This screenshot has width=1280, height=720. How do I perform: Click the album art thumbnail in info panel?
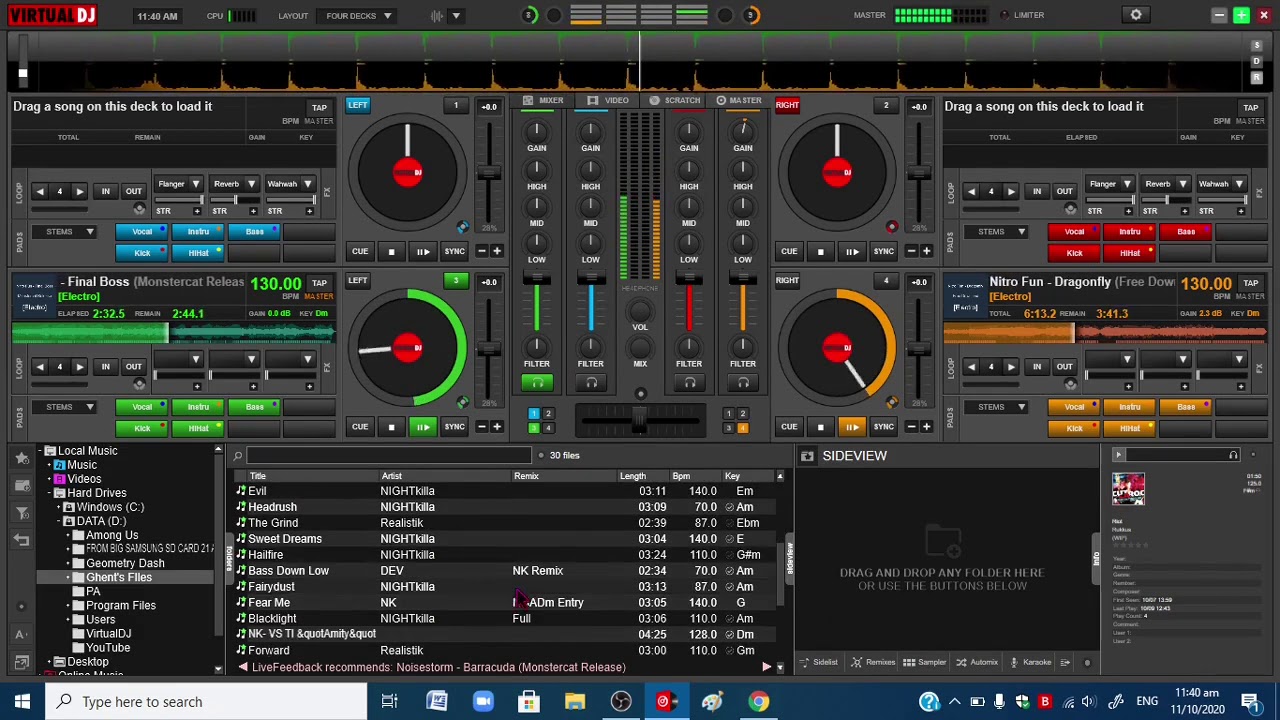pyautogui.click(x=1128, y=488)
